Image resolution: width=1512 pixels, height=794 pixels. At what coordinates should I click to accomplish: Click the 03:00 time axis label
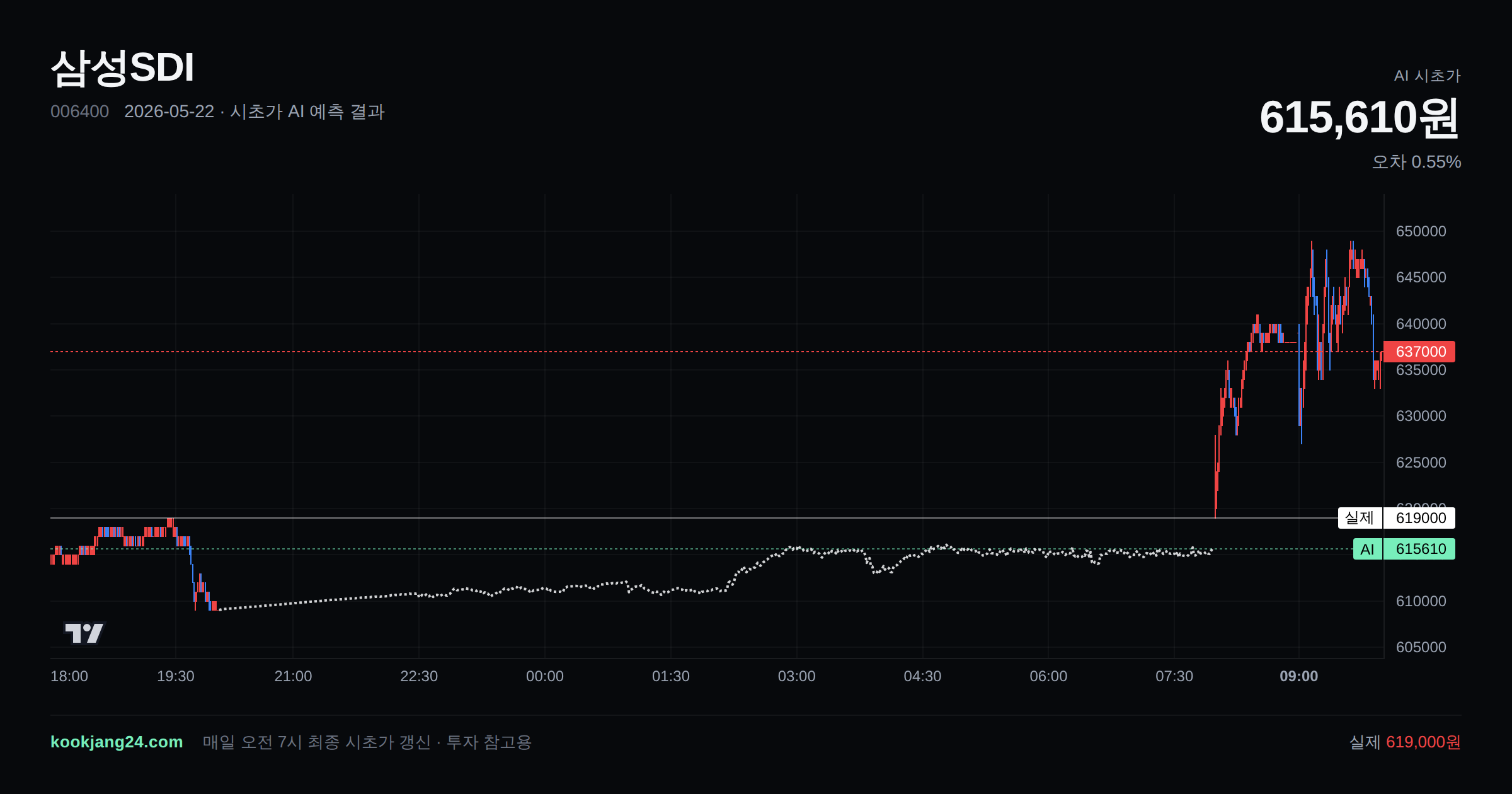797,676
